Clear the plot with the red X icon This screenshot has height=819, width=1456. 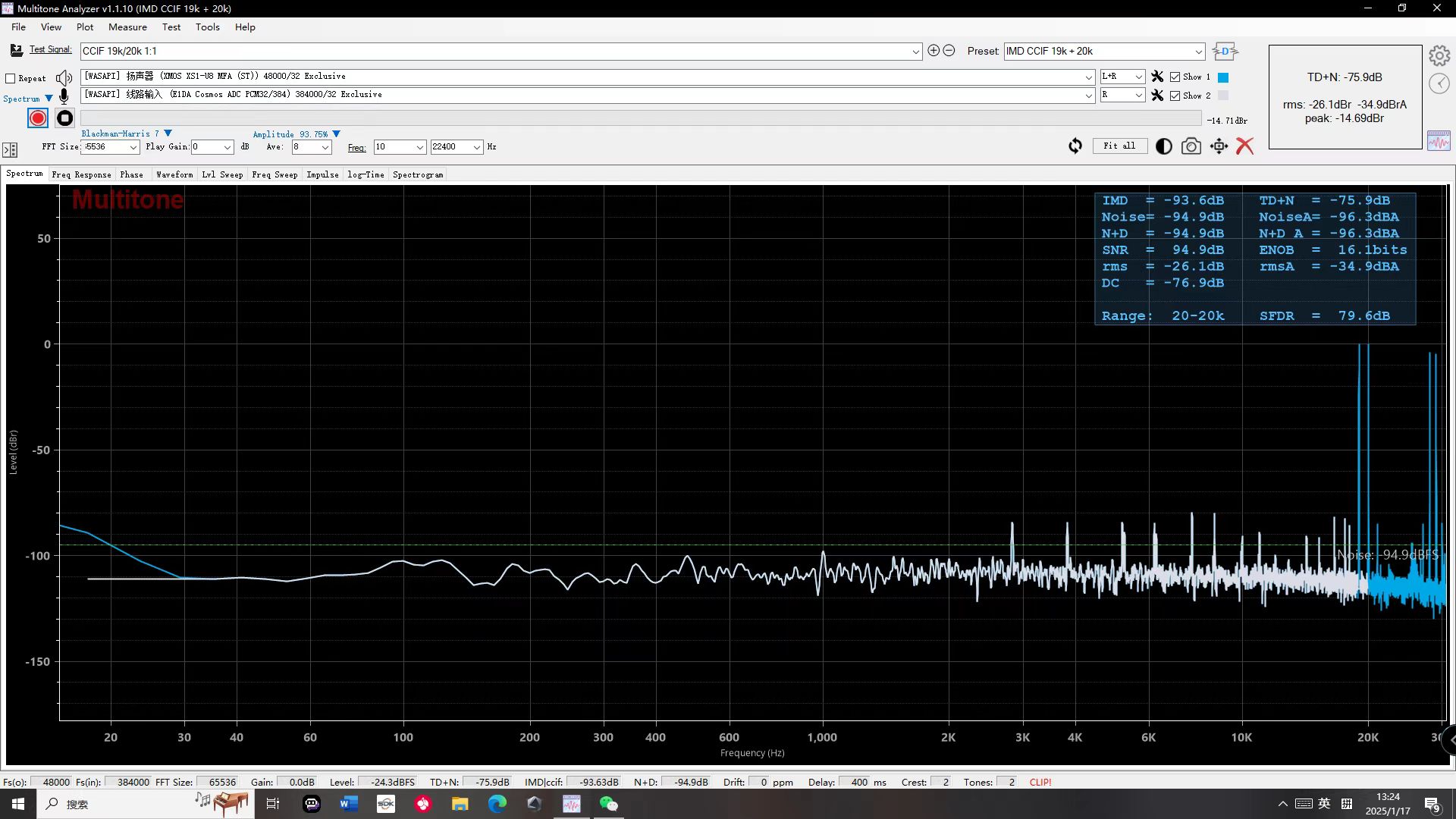point(1244,146)
